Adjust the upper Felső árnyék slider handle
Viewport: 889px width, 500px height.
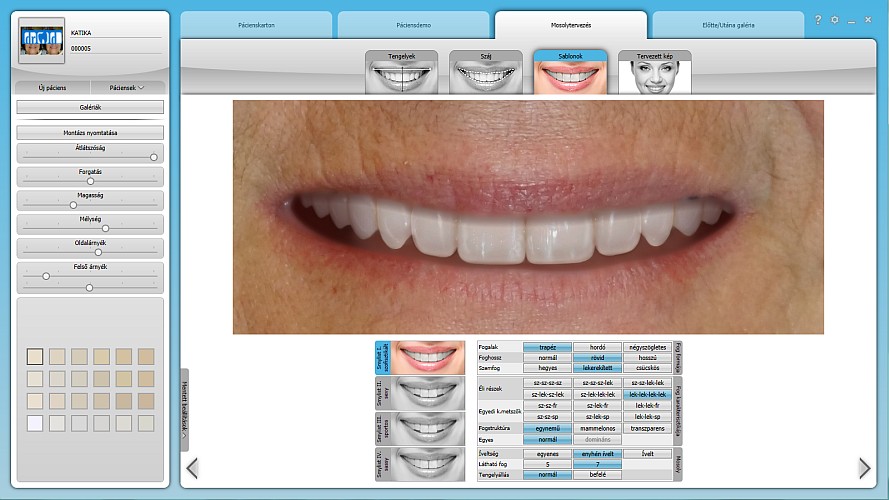click(46, 276)
